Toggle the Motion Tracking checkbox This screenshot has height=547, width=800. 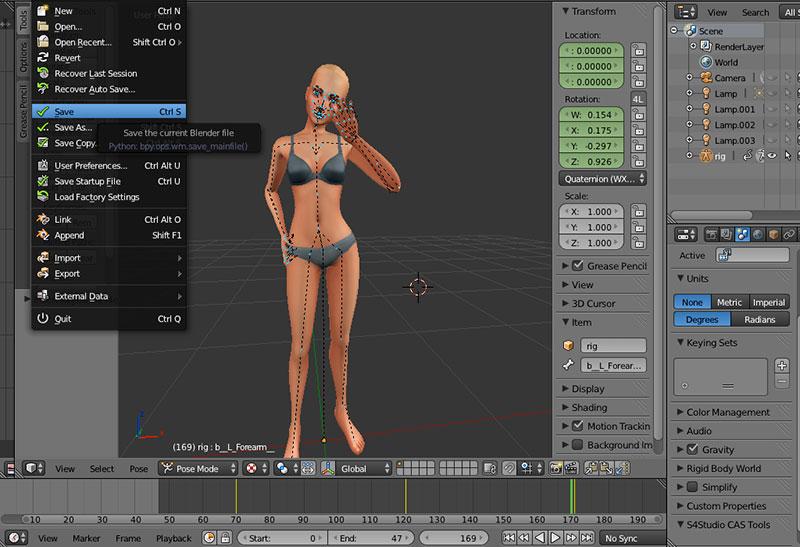pos(577,426)
